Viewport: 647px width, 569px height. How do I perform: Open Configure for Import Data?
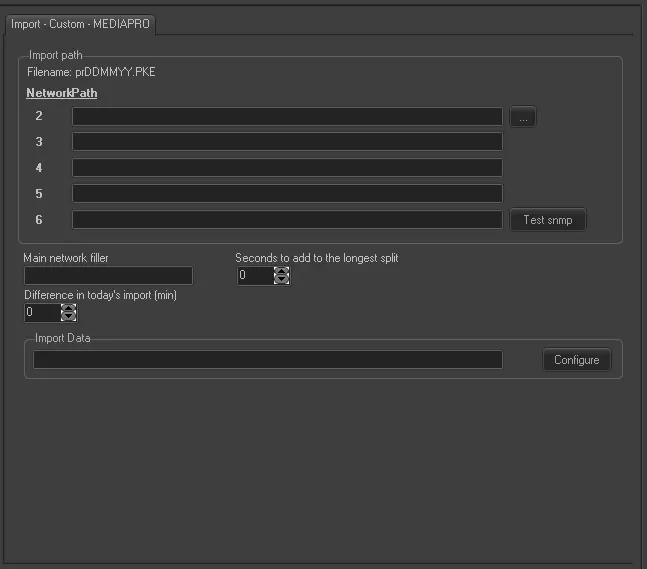pos(576,360)
